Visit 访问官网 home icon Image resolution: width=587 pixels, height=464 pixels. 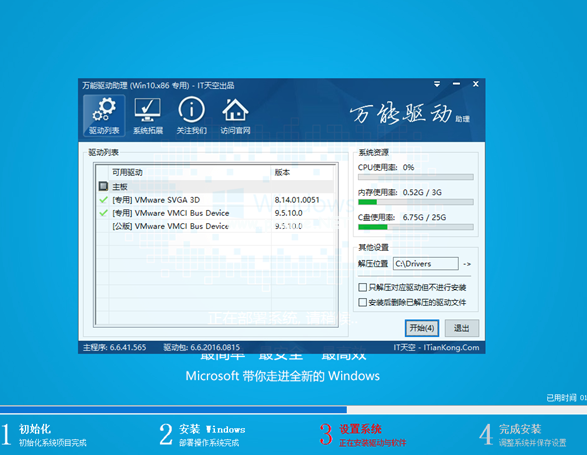[x=235, y=115]
